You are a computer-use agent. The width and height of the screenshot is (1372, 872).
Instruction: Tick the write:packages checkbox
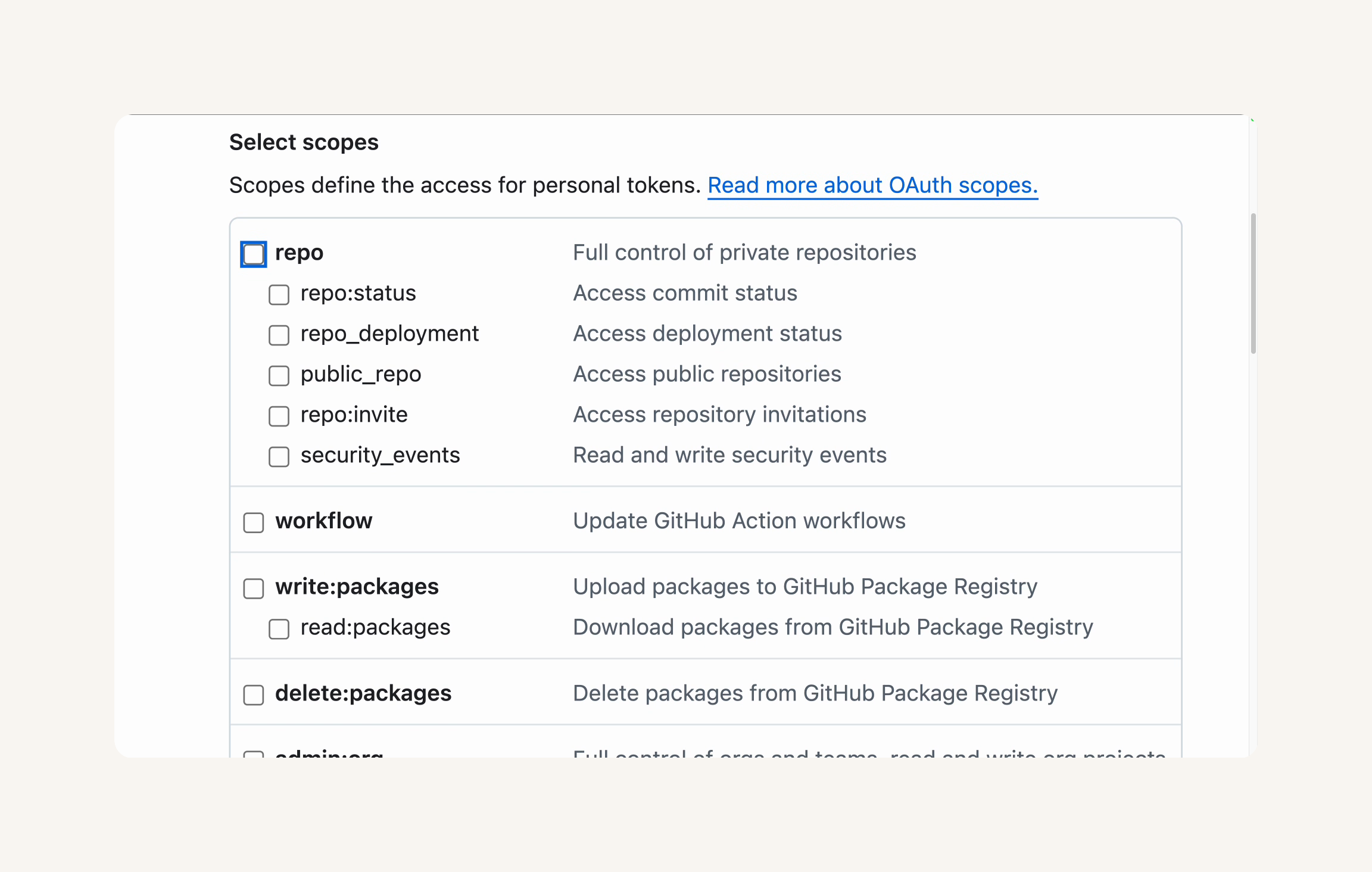(x=253, y=588)
